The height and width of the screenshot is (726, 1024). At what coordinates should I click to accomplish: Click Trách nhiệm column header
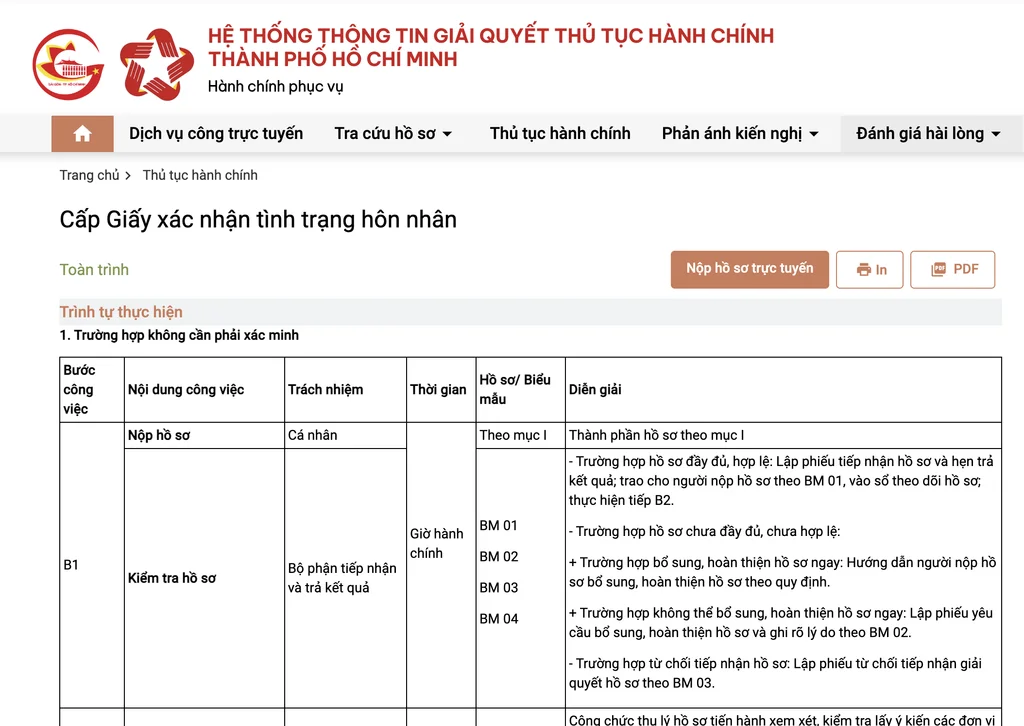345,389
